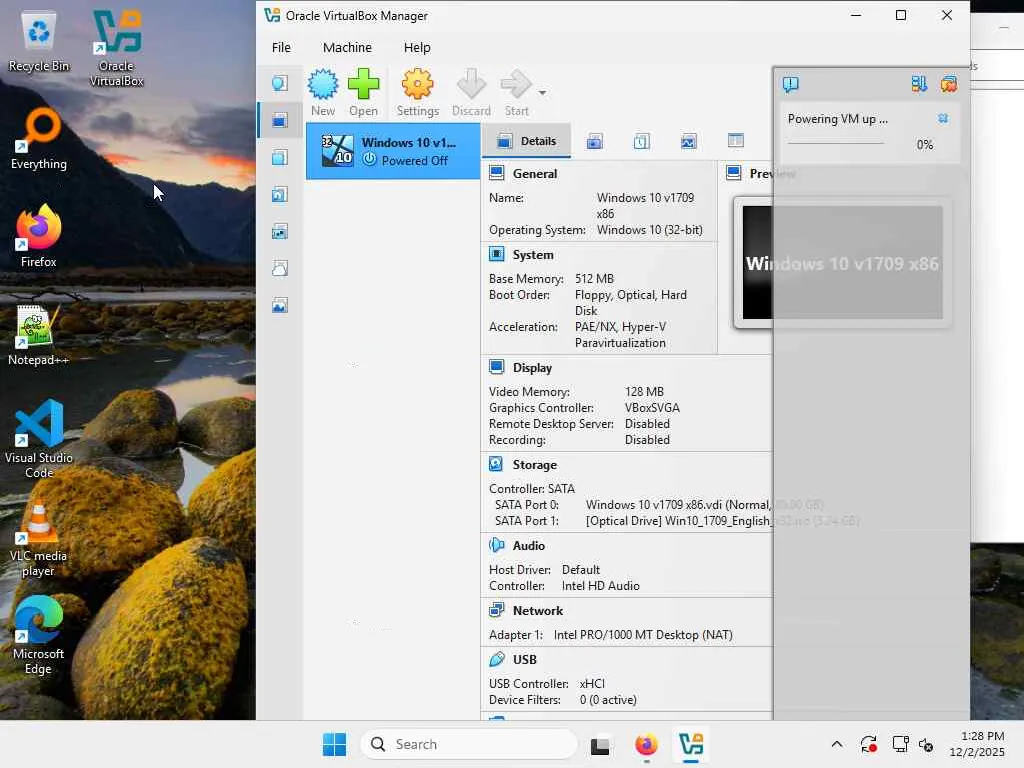Viewport: 1024px width, 768px height.
Task: Cancel the Powering VM up progress
Action: point(942,118)
